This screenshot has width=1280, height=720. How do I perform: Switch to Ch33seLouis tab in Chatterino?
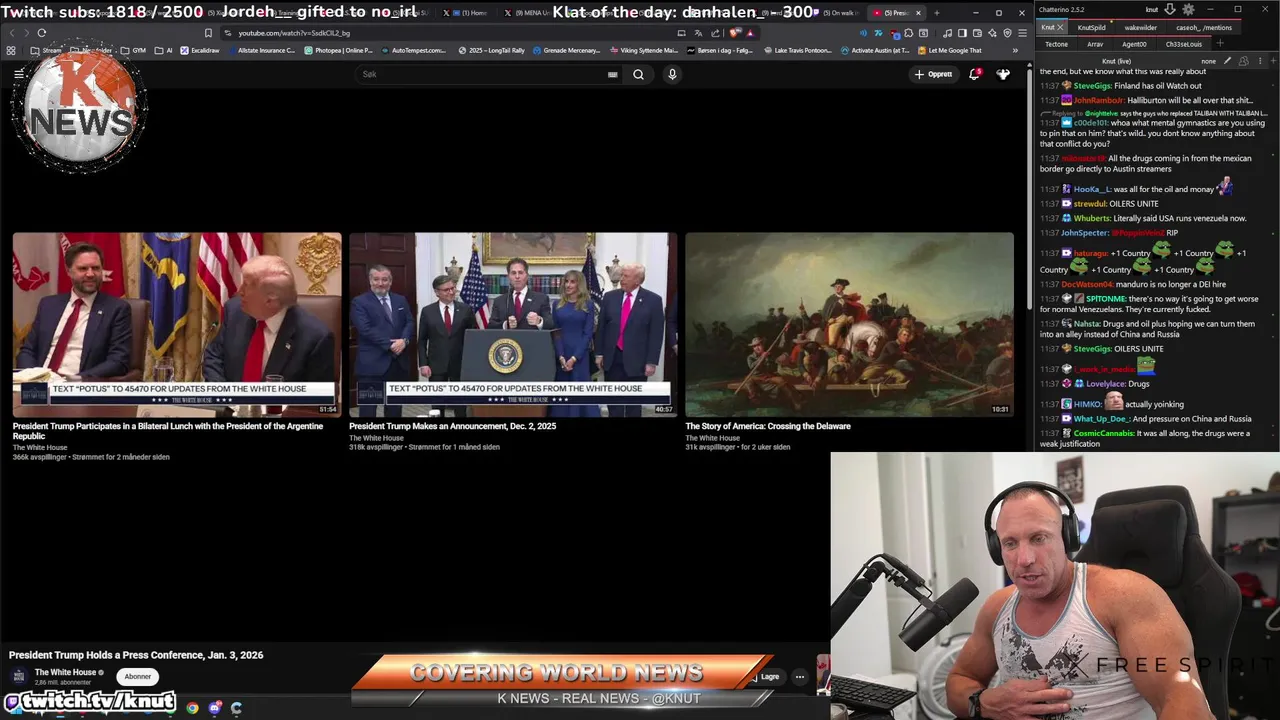(x=1183, y=44)
